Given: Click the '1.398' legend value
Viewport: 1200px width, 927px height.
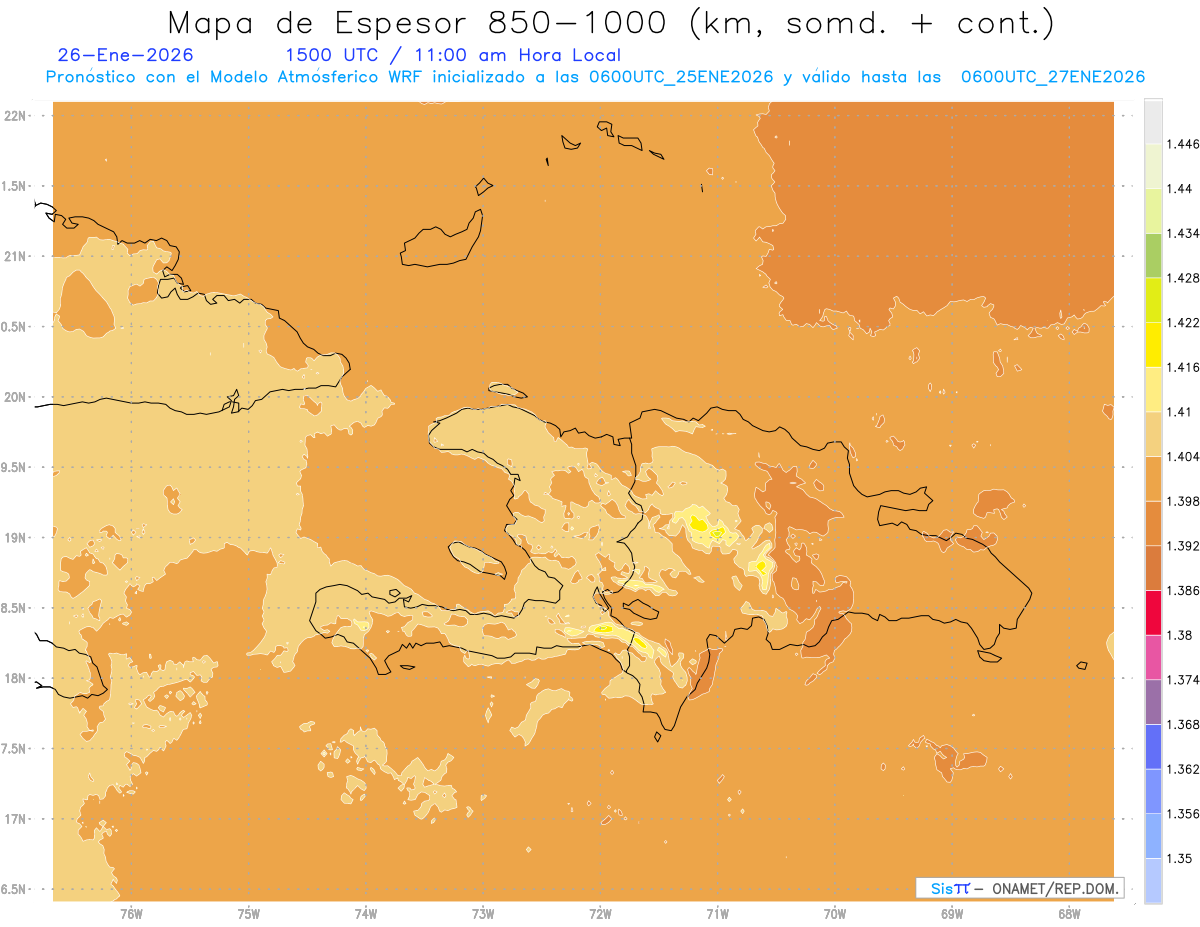Looking at the screenshot, I should 1184,501.
